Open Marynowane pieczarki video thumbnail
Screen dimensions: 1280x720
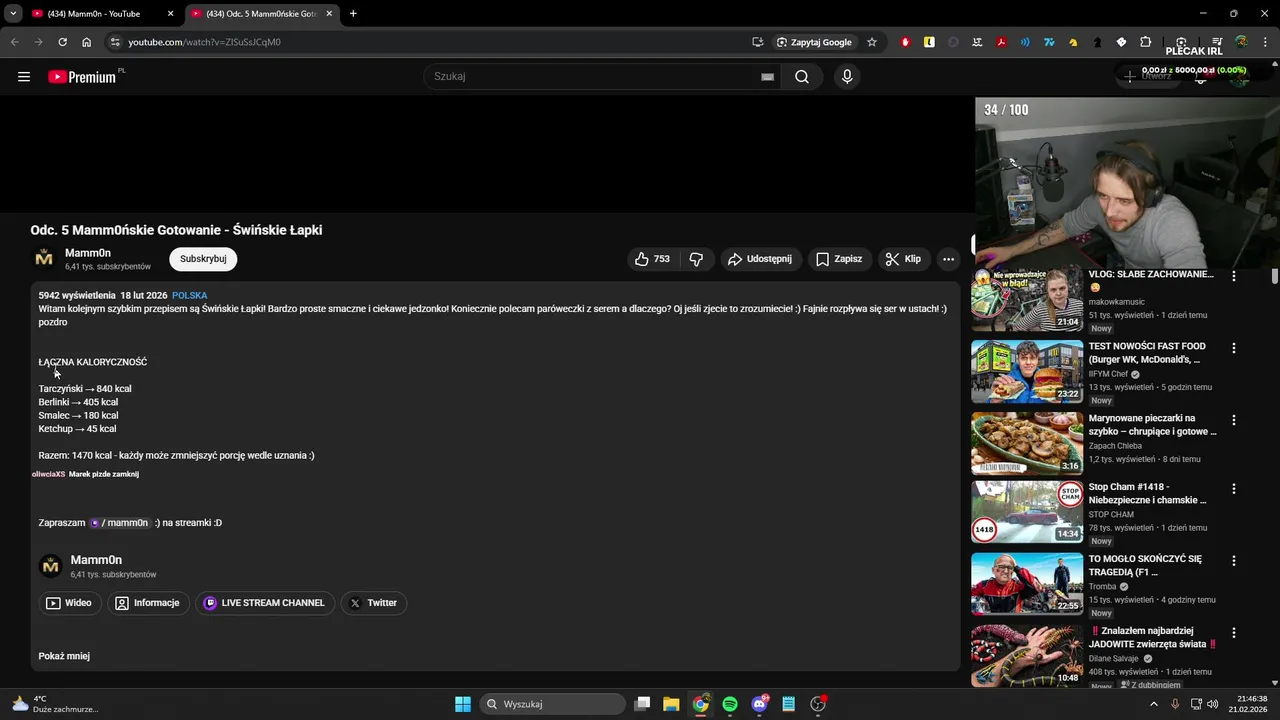1027,443
